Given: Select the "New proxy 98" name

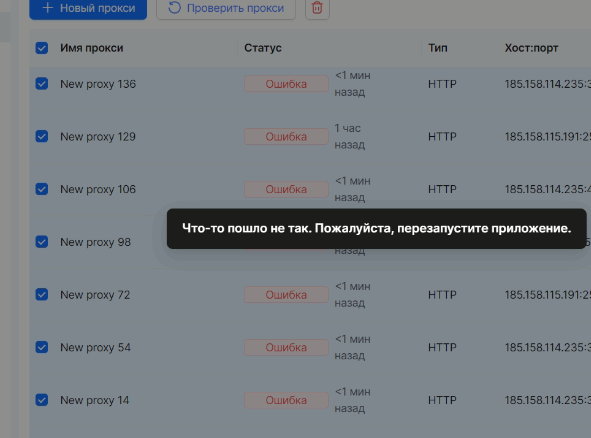Looking at the screenshot, I should 95,242.
